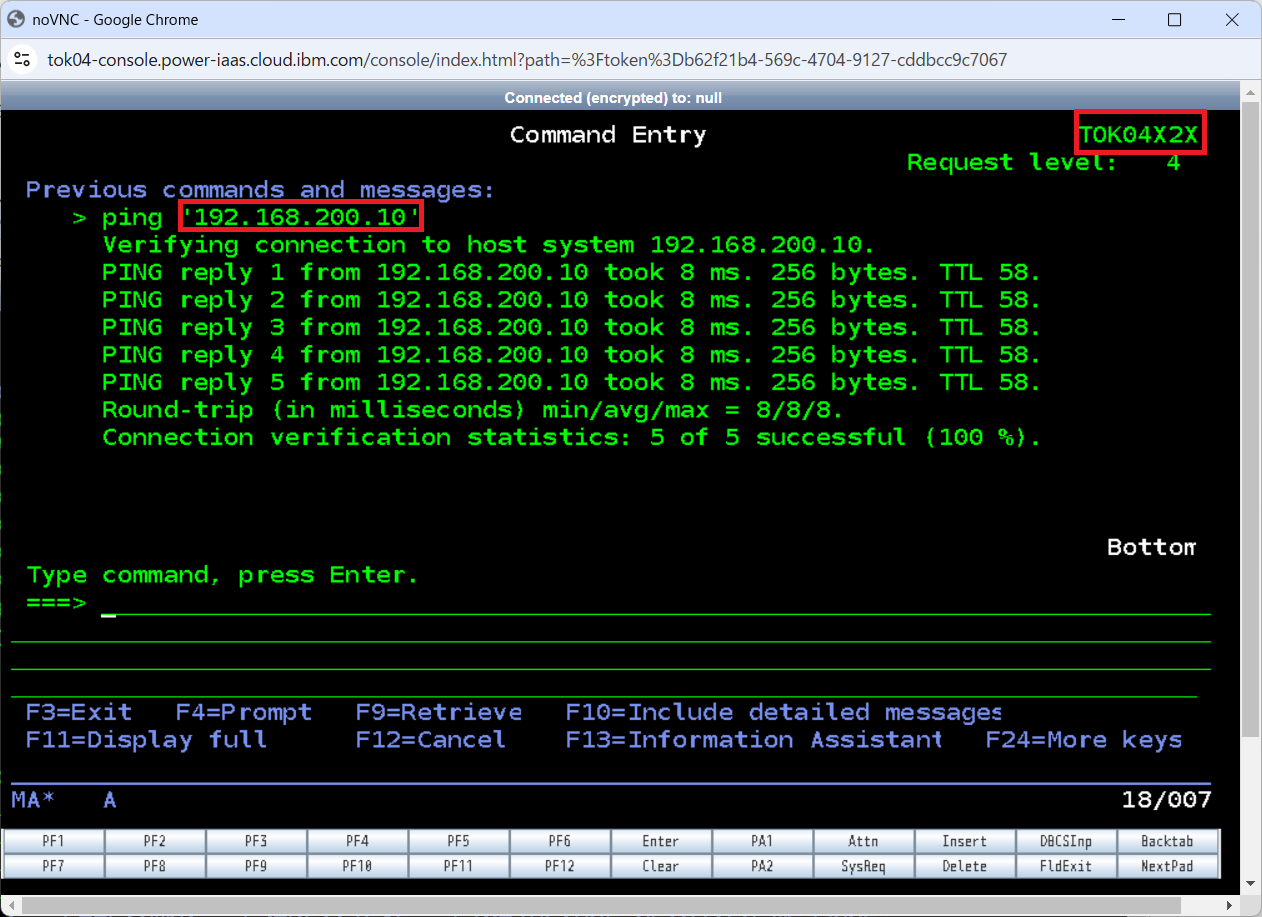
Task: Click the Enter key button
Action: (661, 841)
